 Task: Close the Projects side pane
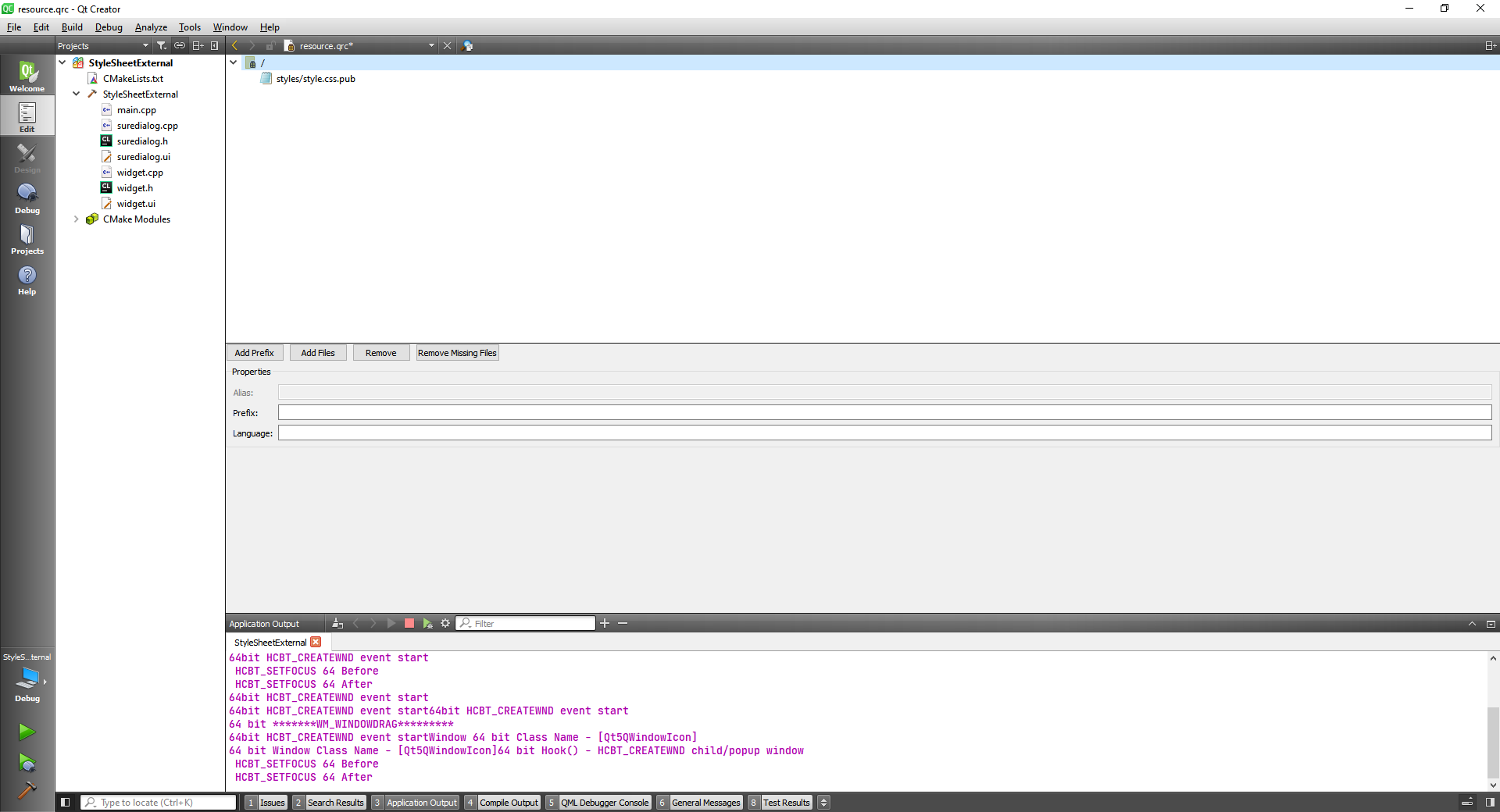coord(215,45)
